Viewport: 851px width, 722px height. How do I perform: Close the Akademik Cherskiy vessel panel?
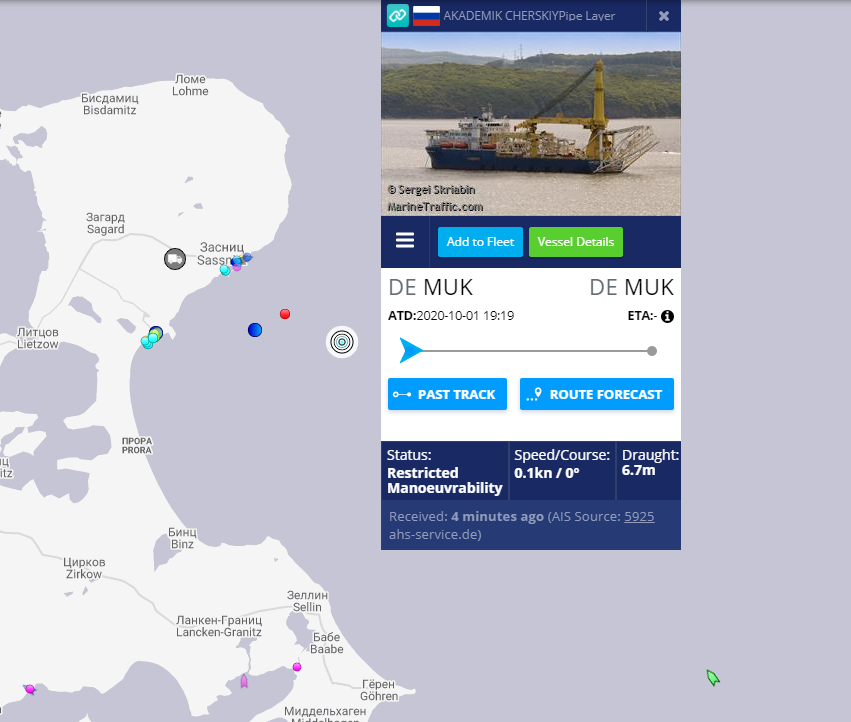(664, 16)
